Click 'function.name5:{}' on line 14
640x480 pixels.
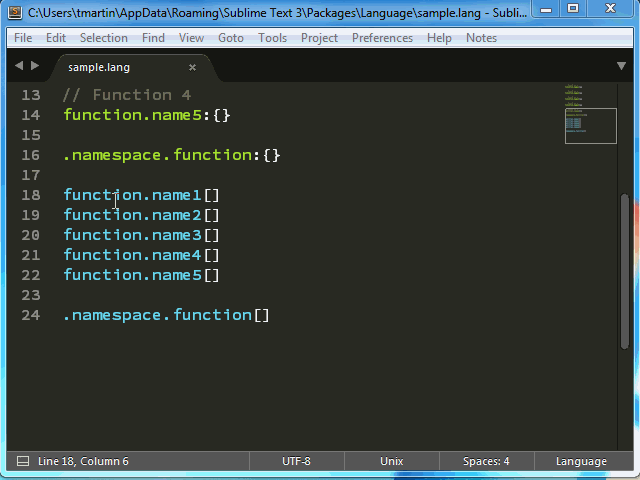147,115
